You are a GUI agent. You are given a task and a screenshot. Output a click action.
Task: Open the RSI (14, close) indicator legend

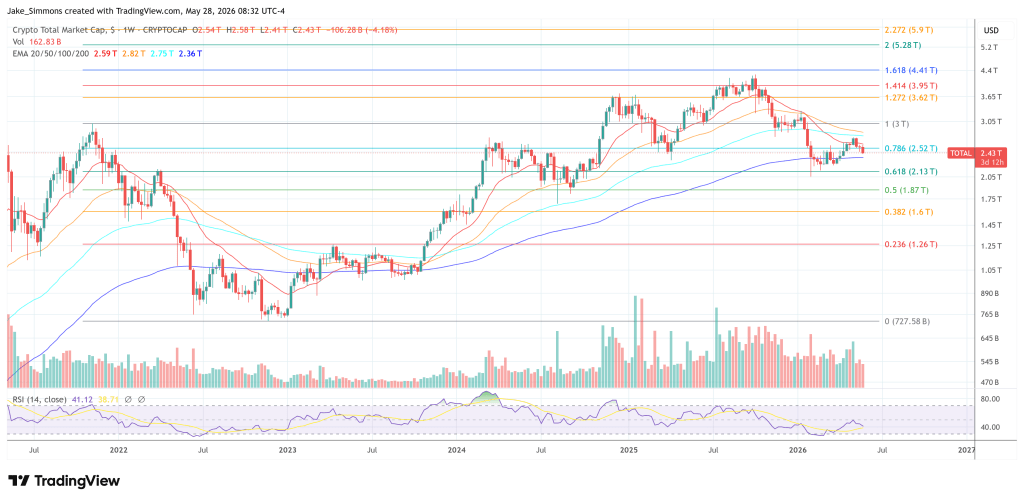pos(39,398)
